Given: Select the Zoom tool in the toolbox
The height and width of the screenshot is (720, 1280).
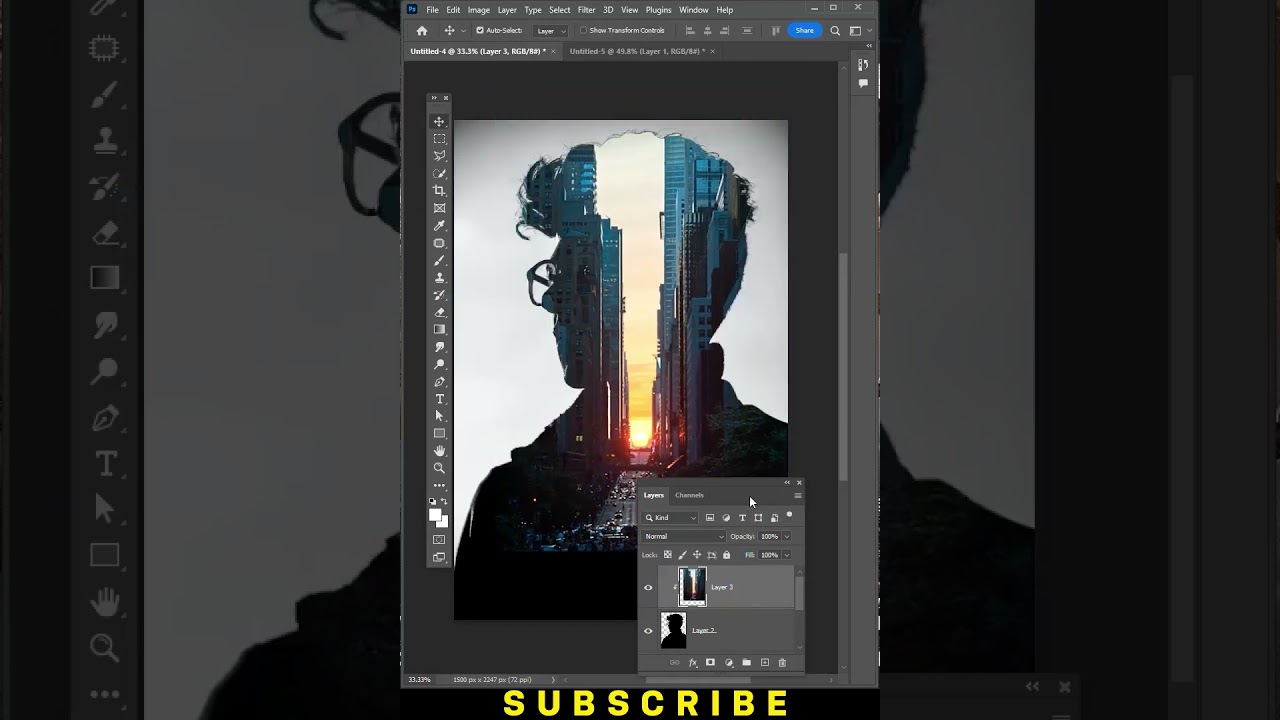Looking at the screenshot, I should [439, 468].
